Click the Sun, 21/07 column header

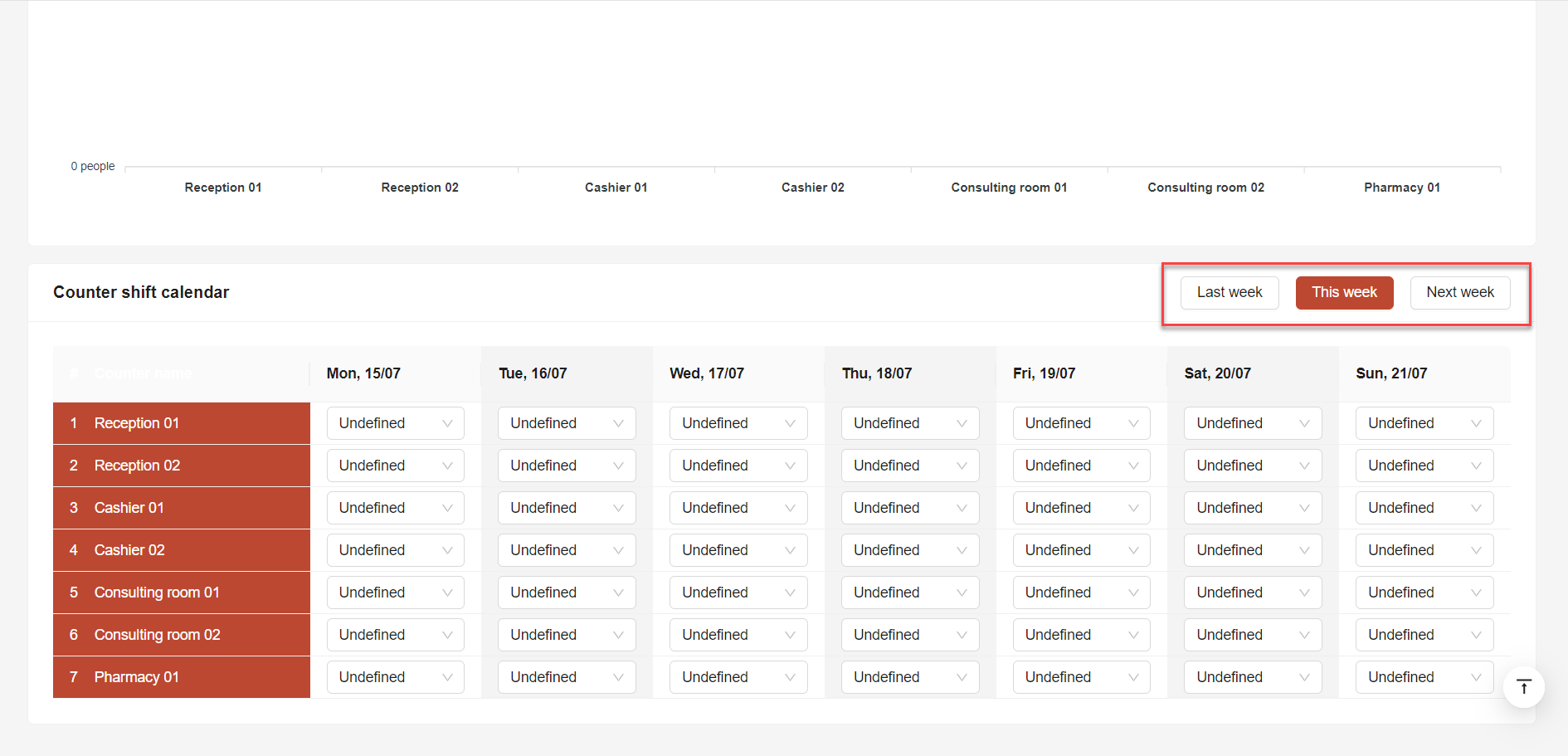tap(1391, 373)
